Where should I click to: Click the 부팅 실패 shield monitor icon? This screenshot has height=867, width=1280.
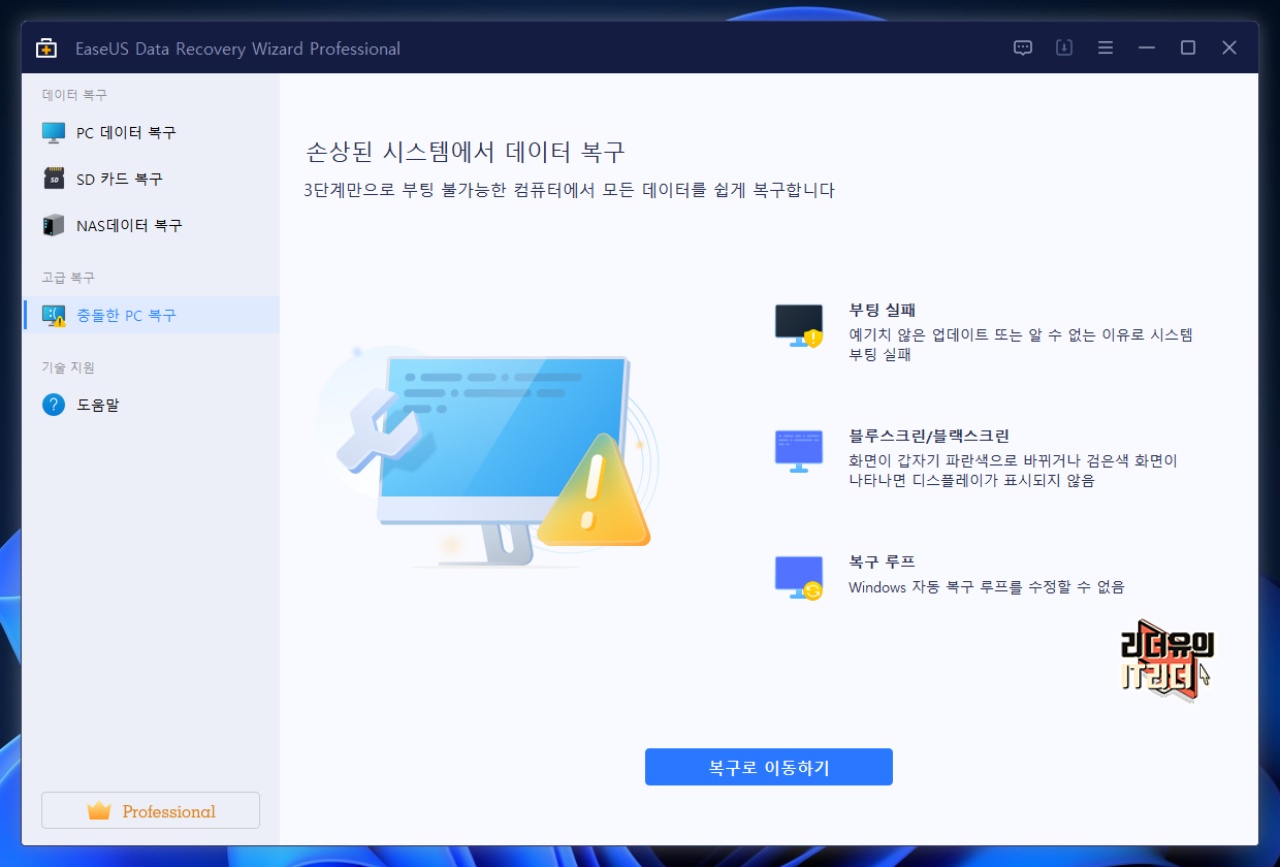799,326
